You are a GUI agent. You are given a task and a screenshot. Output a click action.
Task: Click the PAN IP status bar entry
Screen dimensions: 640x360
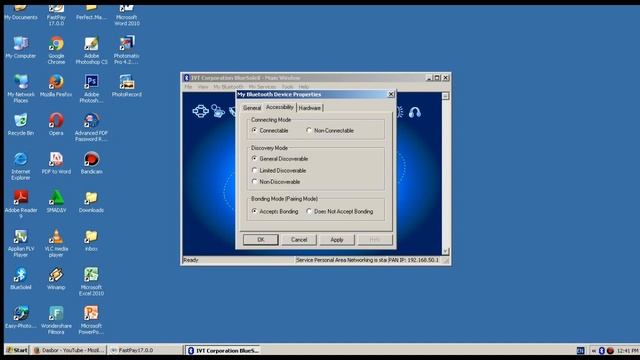(x=413, y=260)
